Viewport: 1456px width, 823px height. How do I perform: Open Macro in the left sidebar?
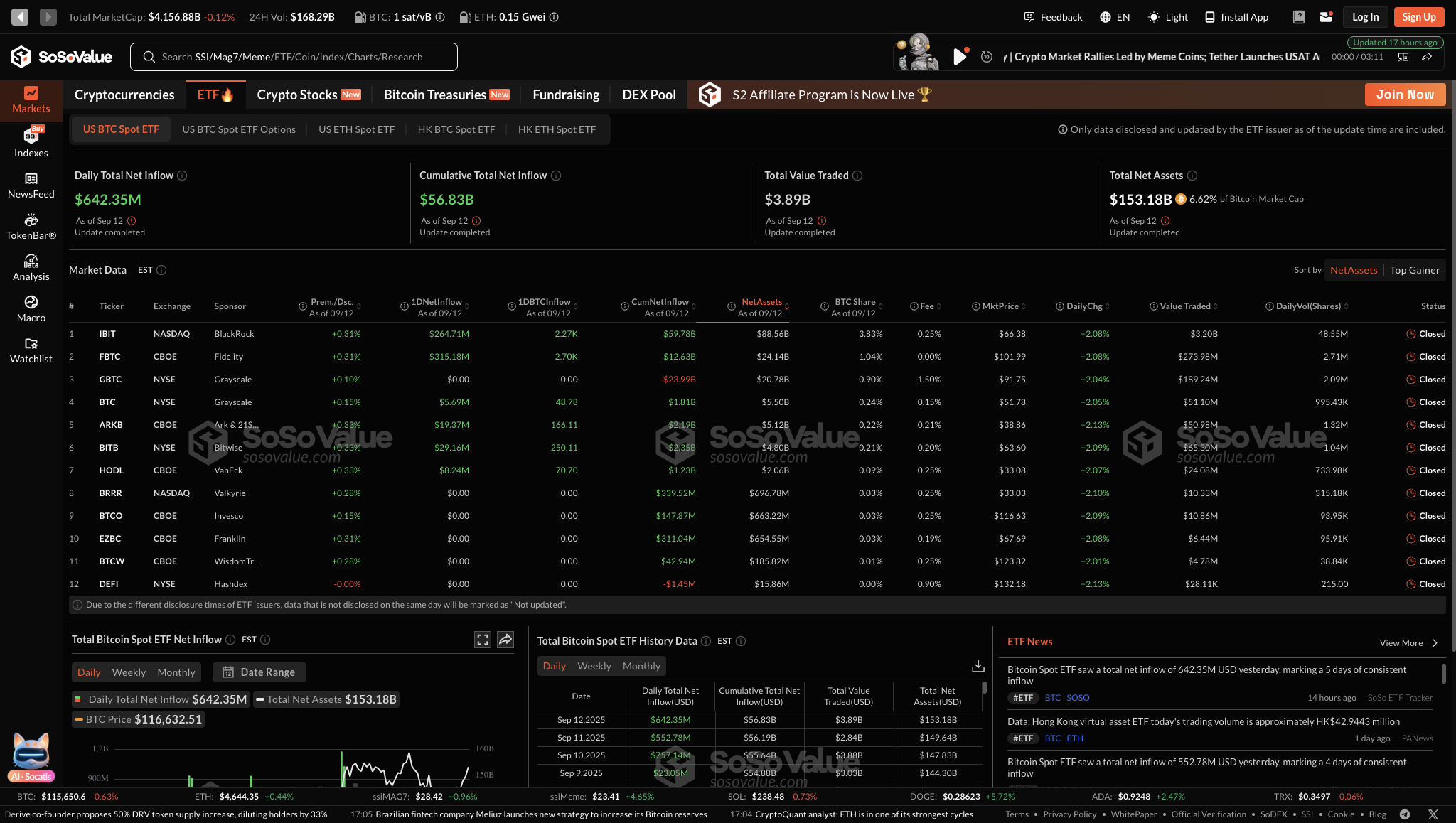click(31, 309)
